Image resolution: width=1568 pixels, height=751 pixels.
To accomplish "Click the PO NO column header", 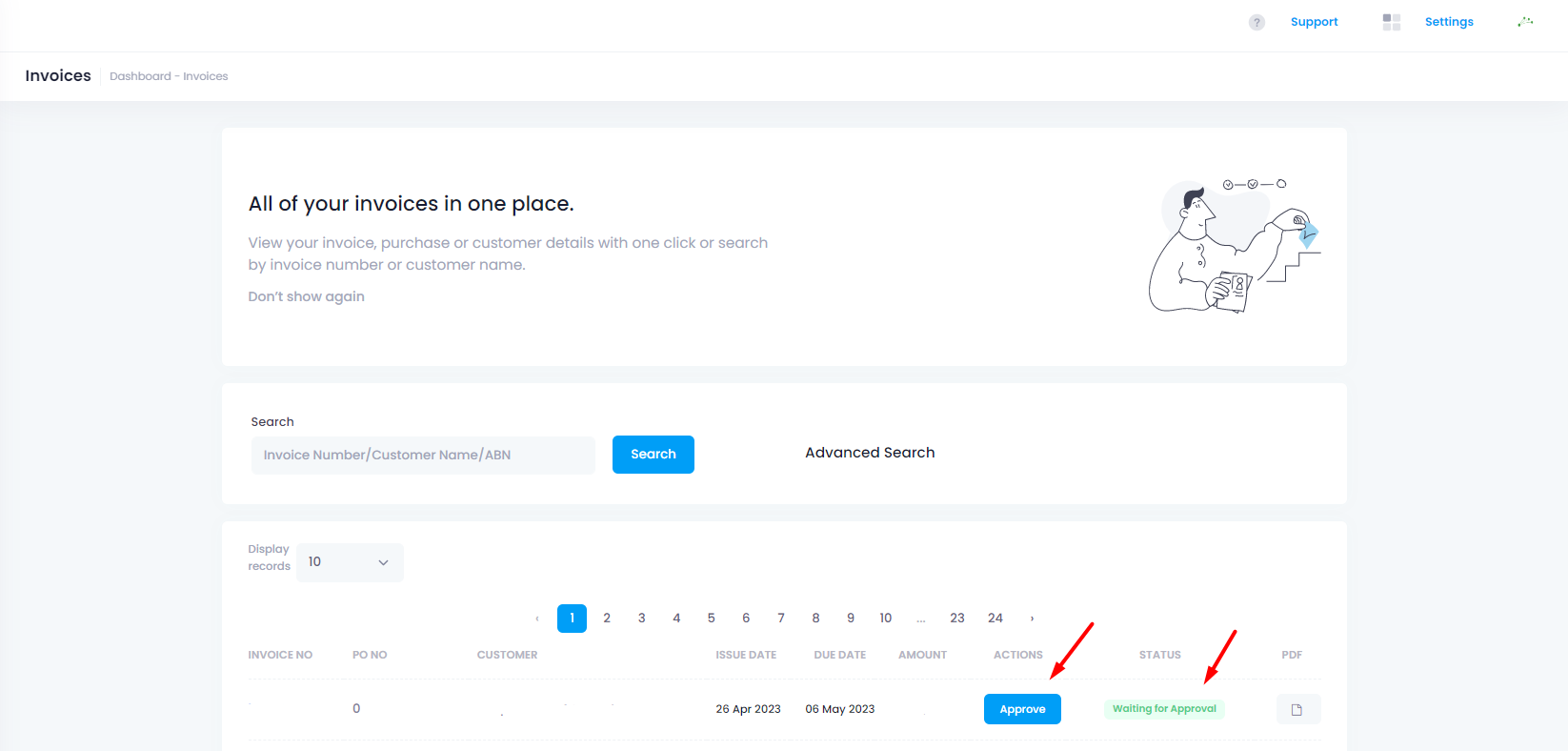I will [370, 655].
